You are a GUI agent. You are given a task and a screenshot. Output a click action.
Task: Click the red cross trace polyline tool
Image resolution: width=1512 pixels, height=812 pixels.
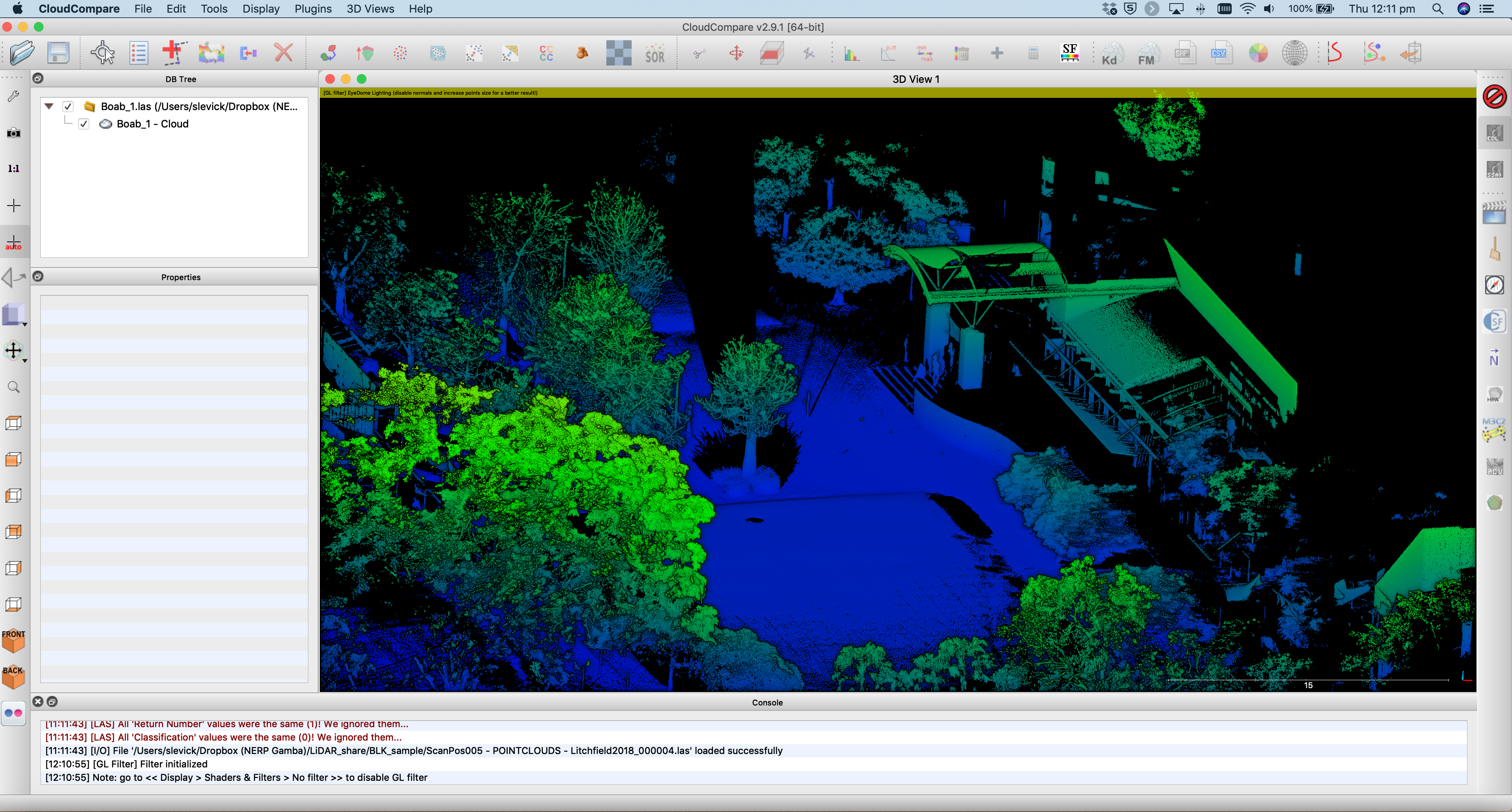tap(174, 53)
